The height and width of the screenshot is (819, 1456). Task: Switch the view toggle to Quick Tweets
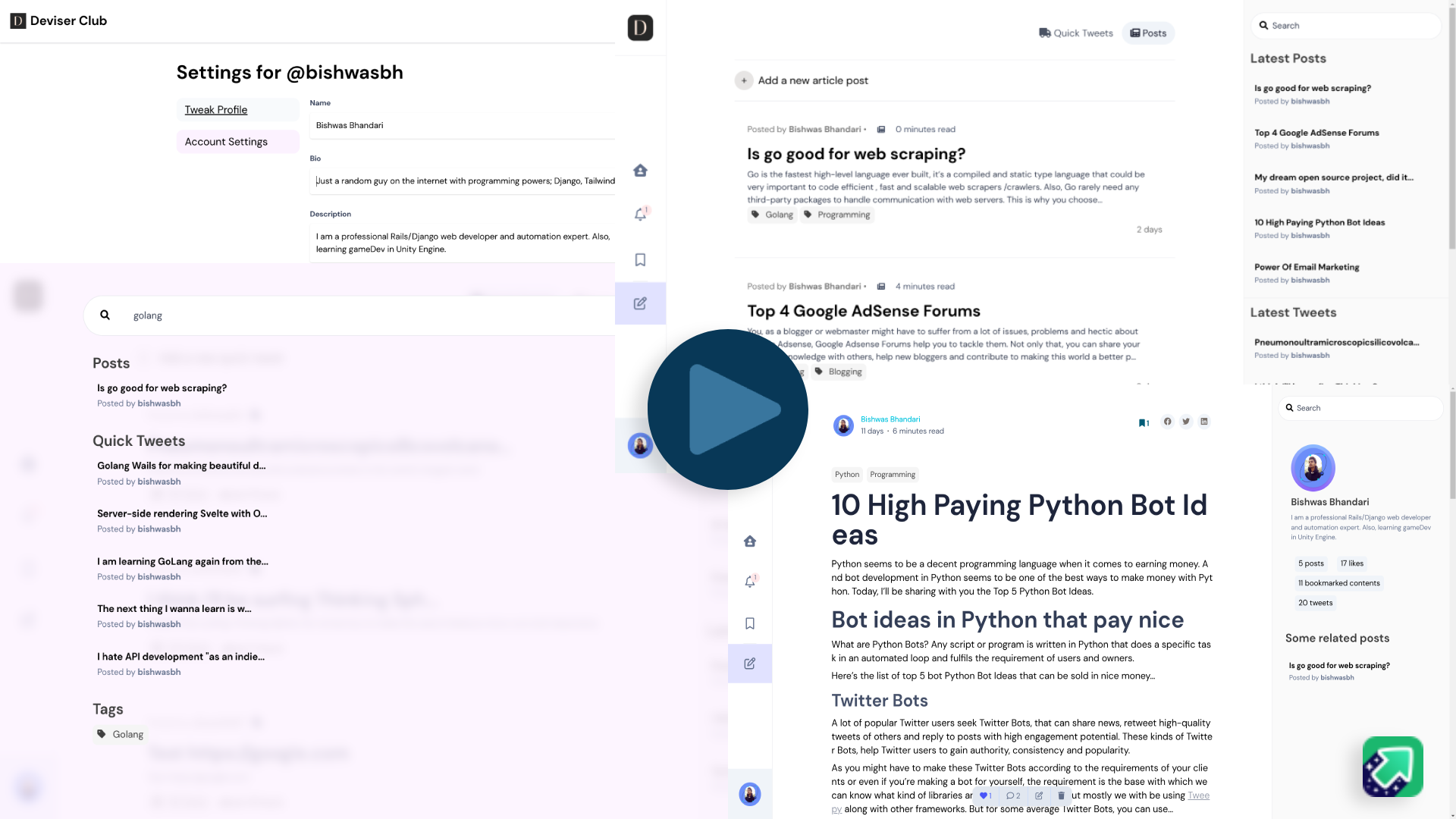(x=1075, y=33)
